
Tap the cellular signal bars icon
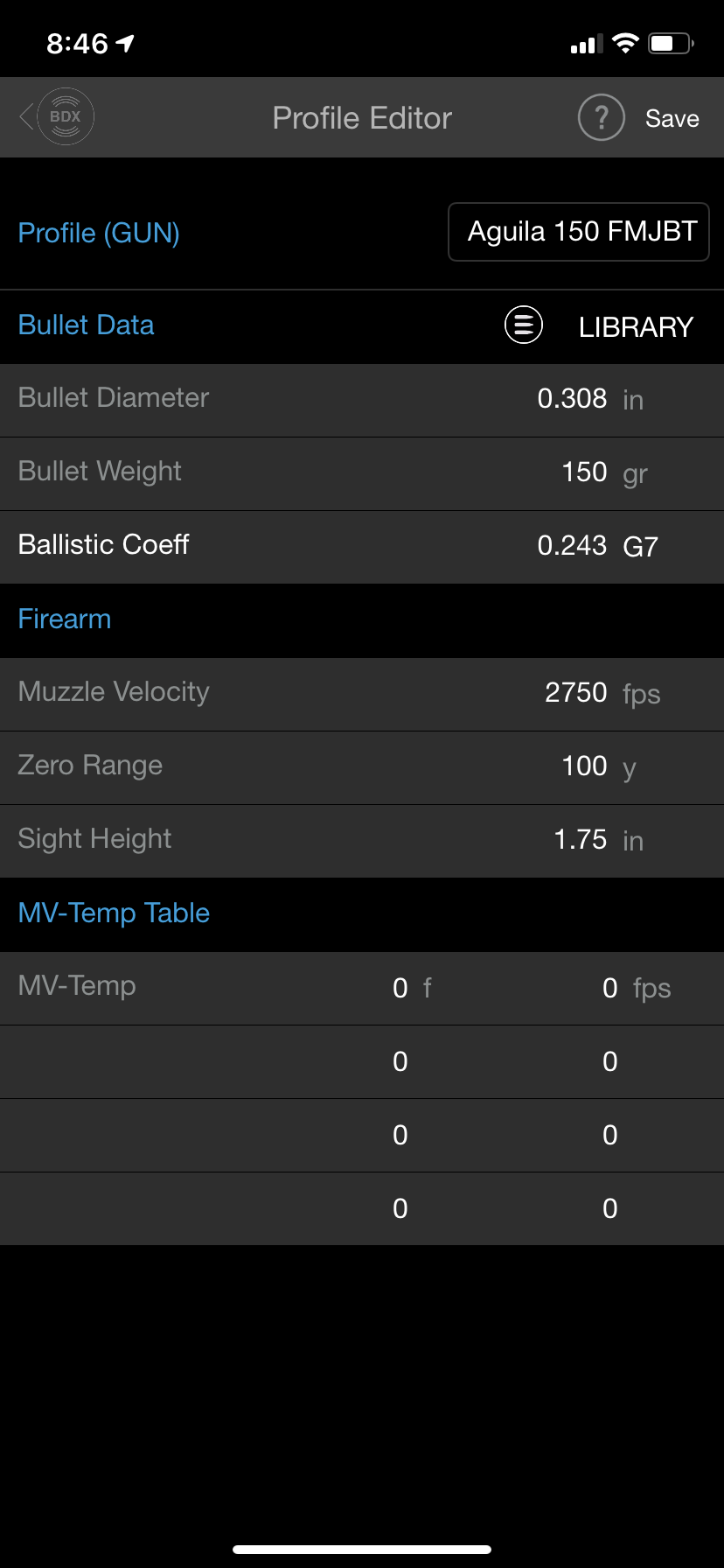587,44
